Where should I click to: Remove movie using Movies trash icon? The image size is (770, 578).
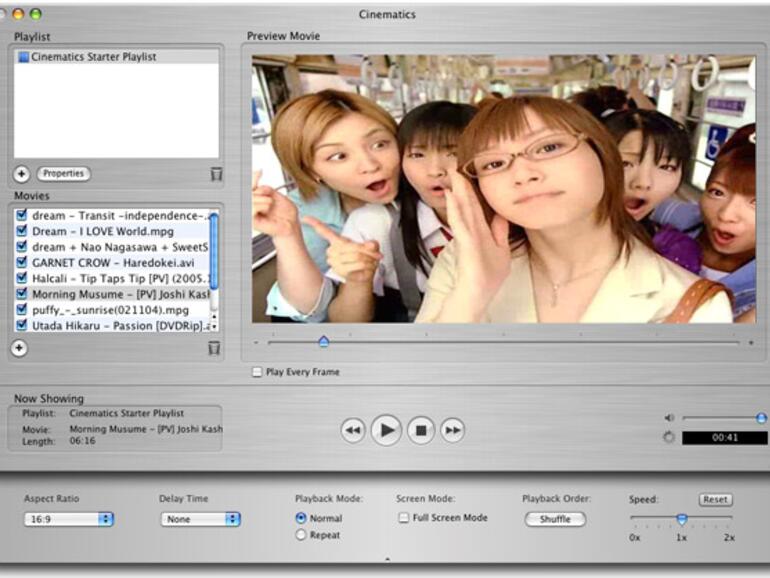pyautogui.click(x=213, y=348)
